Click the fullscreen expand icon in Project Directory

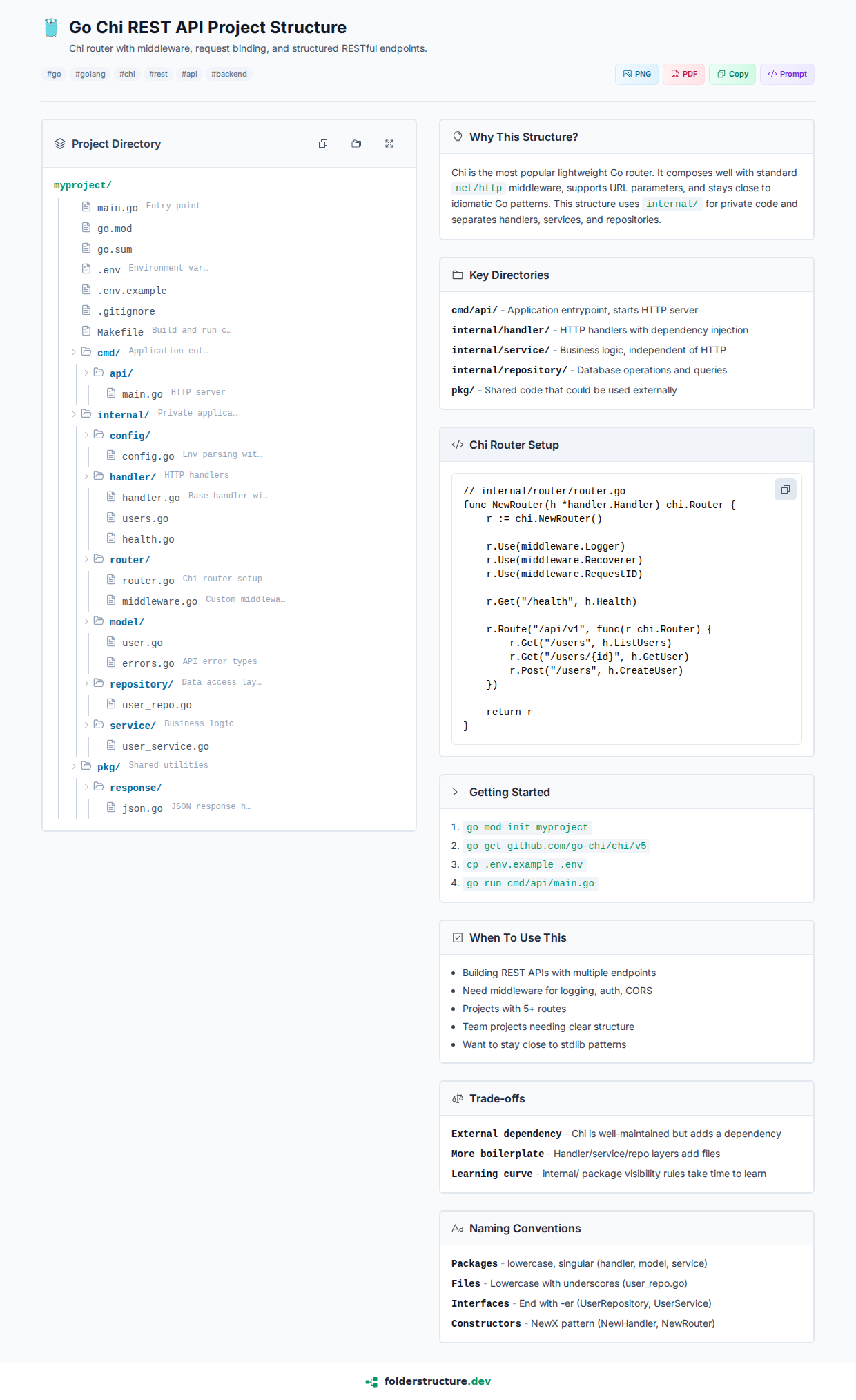pos(389,144)
